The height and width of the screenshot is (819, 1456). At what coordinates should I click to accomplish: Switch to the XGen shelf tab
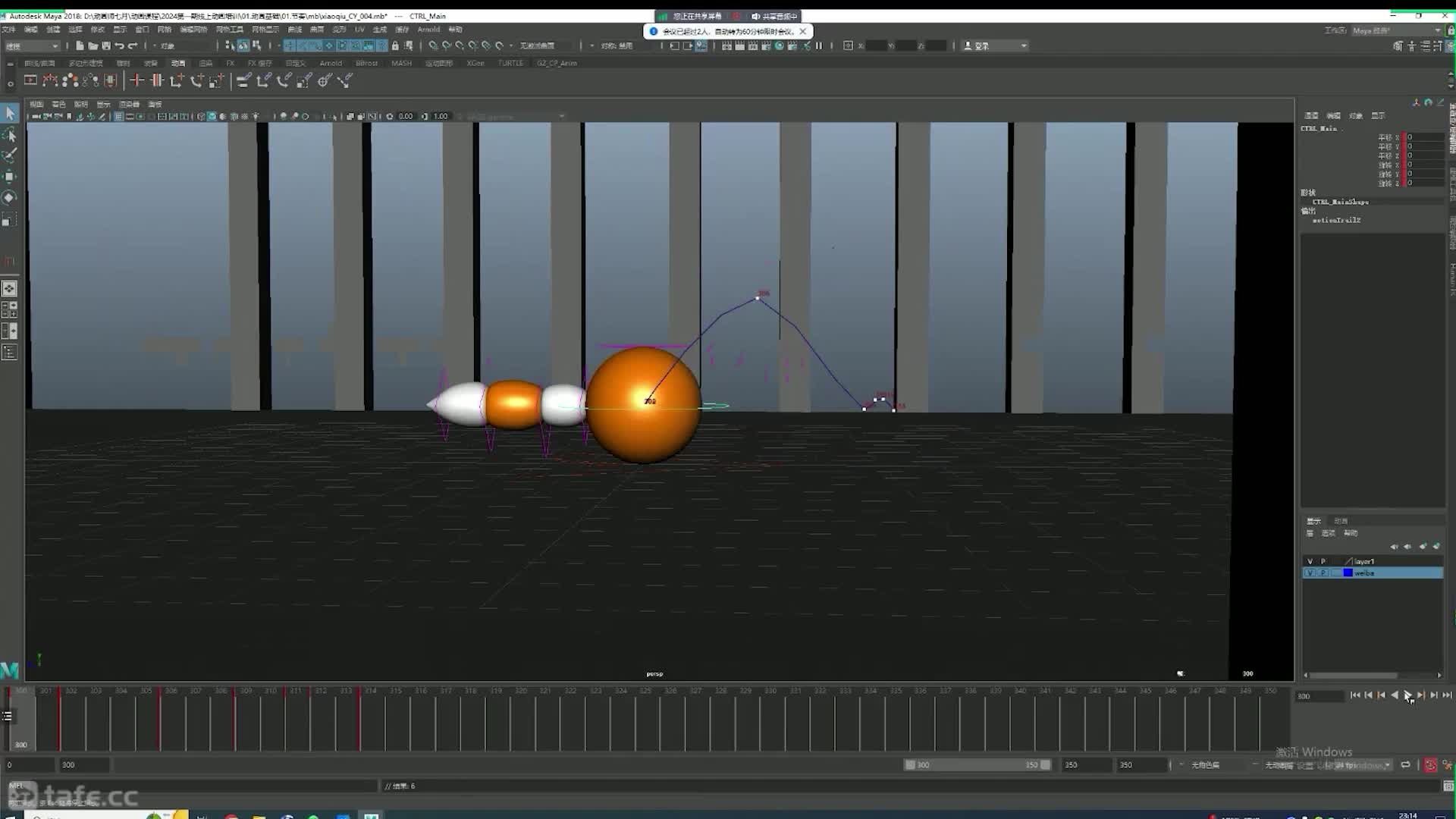click(475, 63)
